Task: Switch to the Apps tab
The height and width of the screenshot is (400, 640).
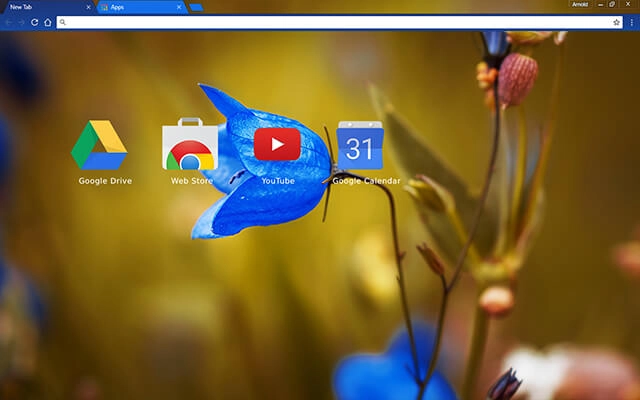Action: 141,7
